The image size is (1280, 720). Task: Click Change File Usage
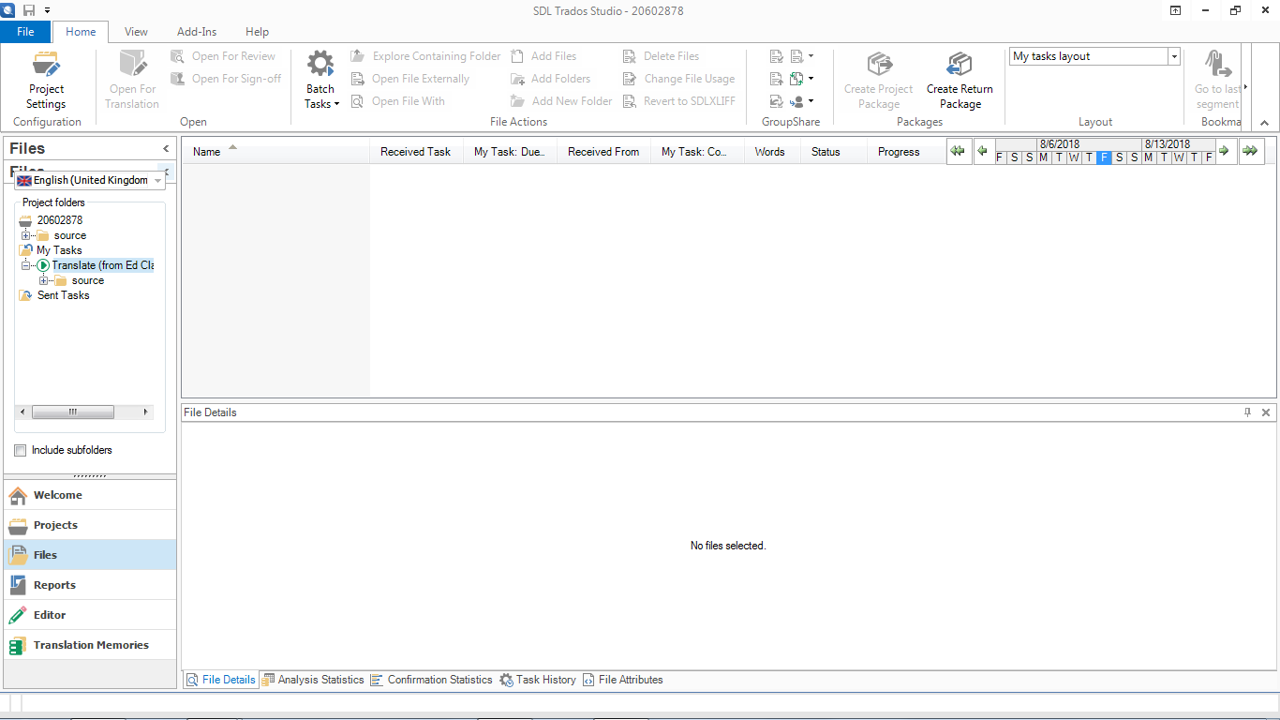(x=678, y=78)
